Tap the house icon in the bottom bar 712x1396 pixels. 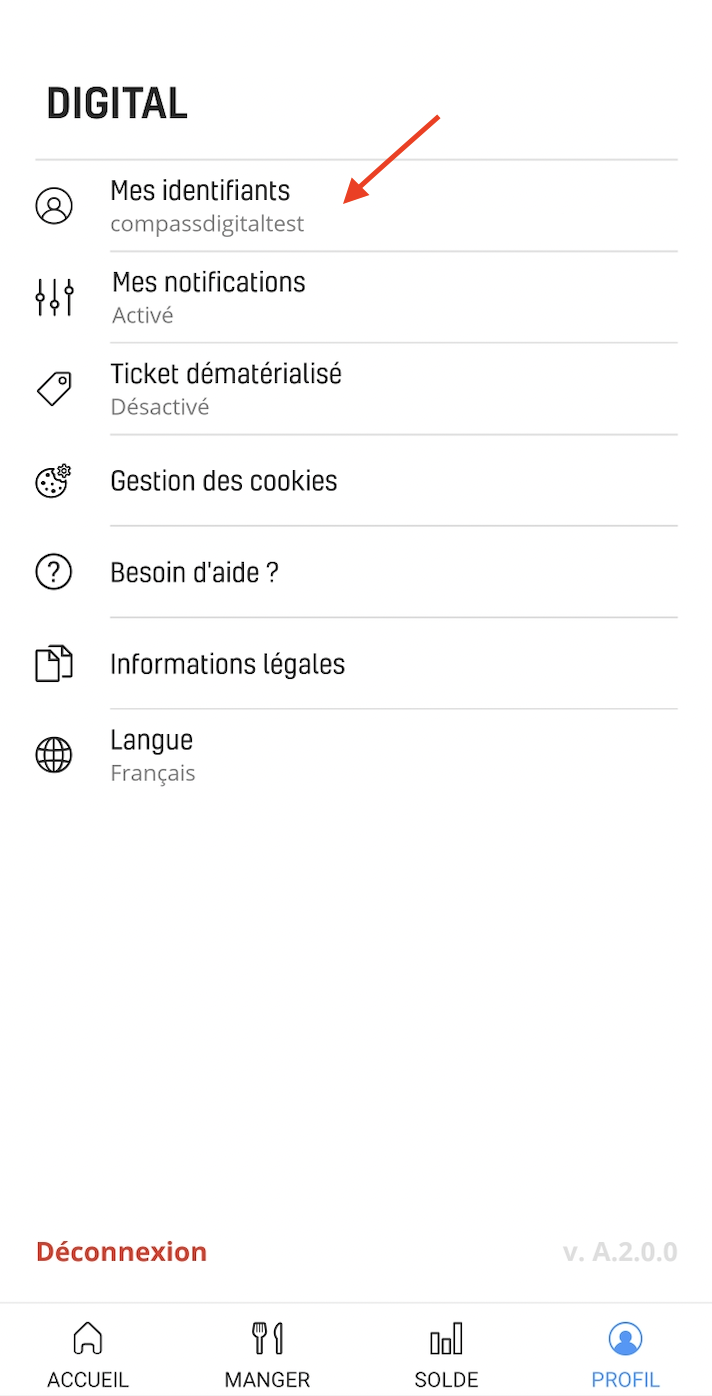(88, 1338)
